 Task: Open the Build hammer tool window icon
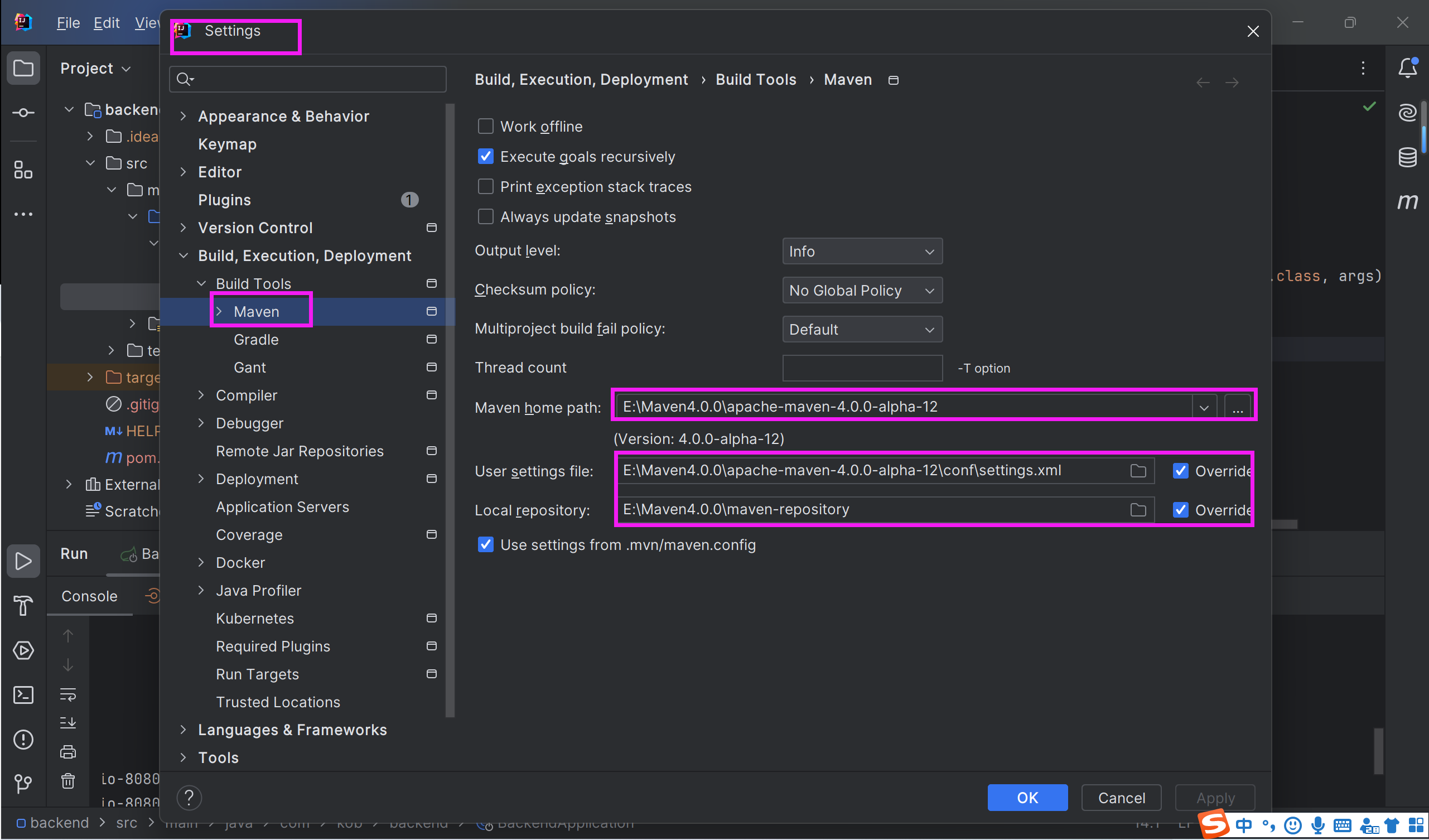[23, 606]
